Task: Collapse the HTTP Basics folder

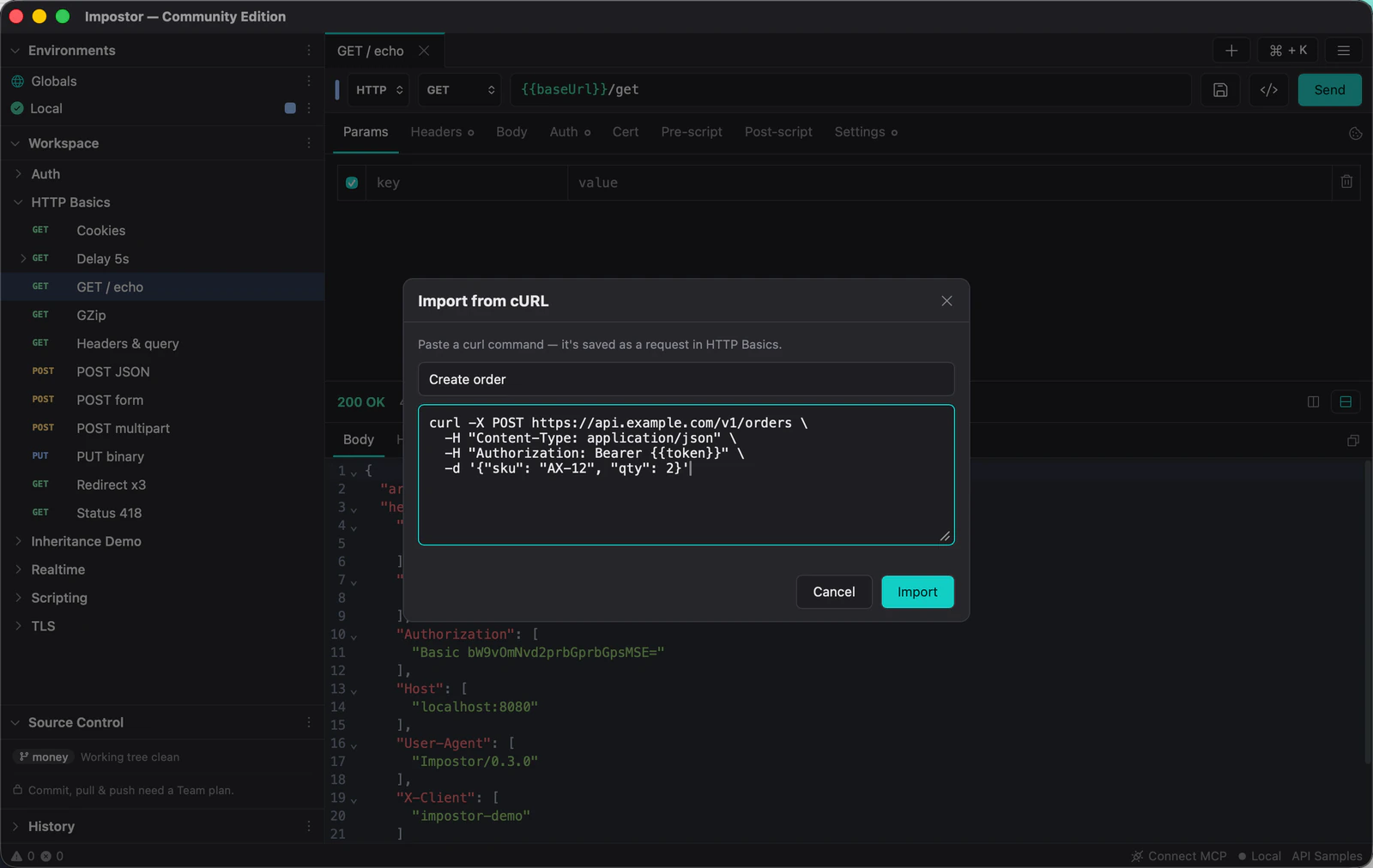Action: coord(18,202)
